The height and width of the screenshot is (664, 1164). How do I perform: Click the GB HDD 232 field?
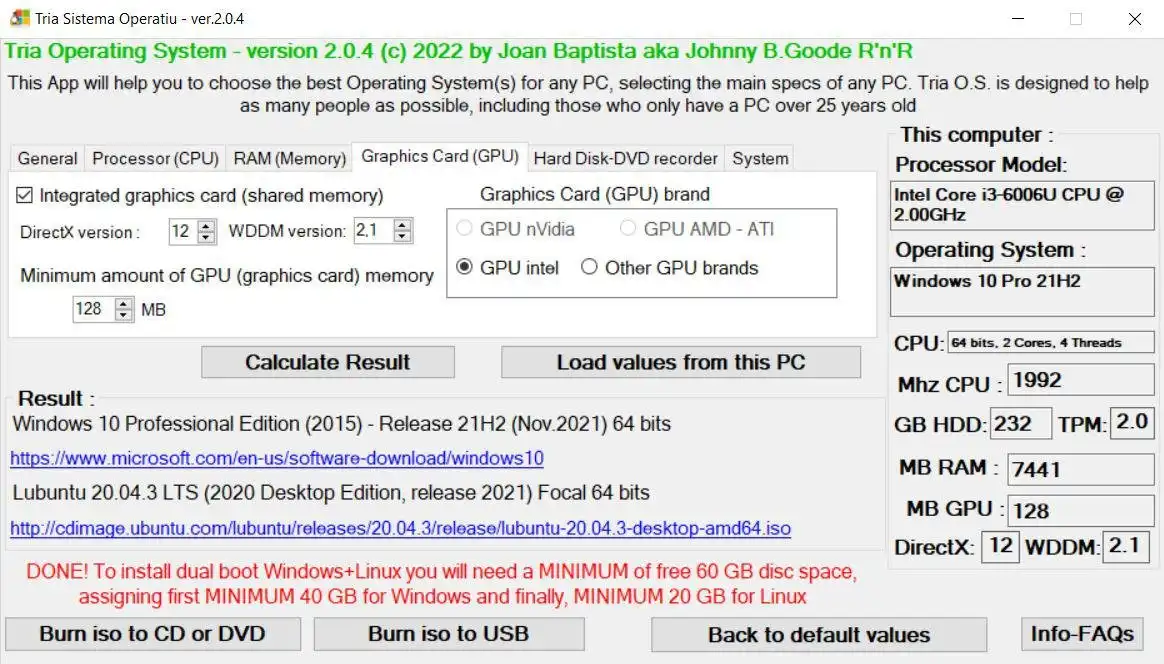(x=1020, y=423)
